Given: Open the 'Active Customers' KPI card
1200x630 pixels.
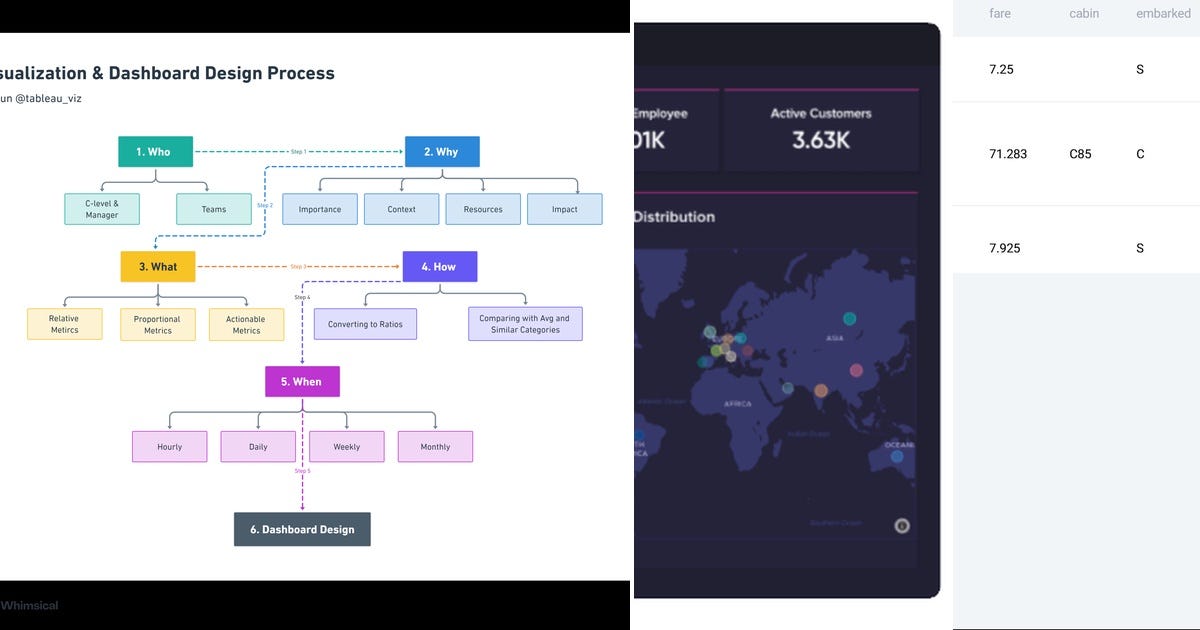Looking at the screenshot, I should point(821,128).
